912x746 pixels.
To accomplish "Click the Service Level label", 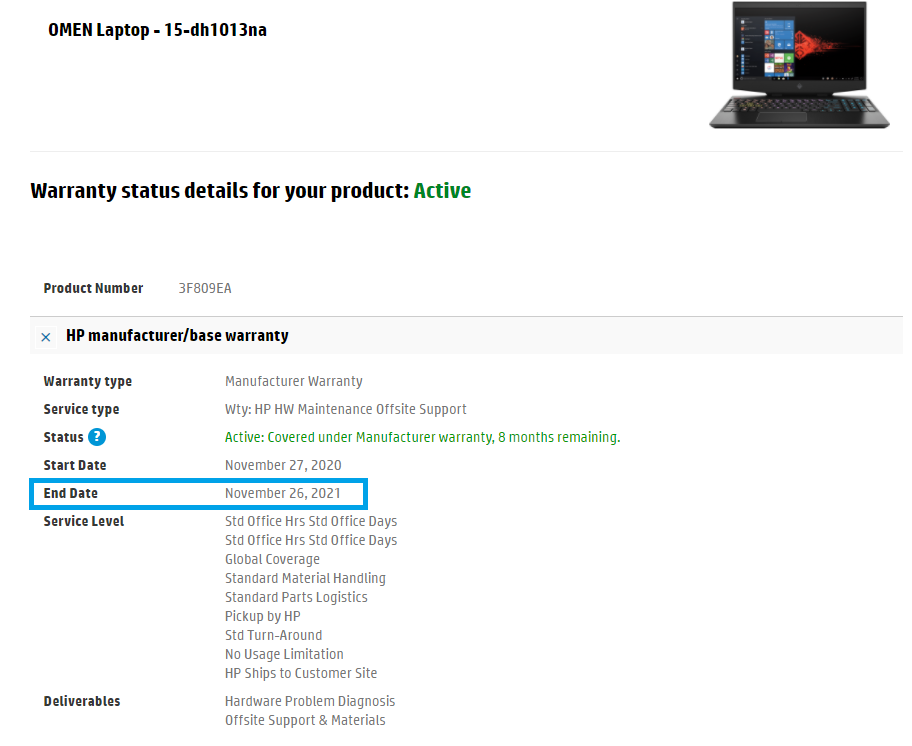I will [84, 521].
